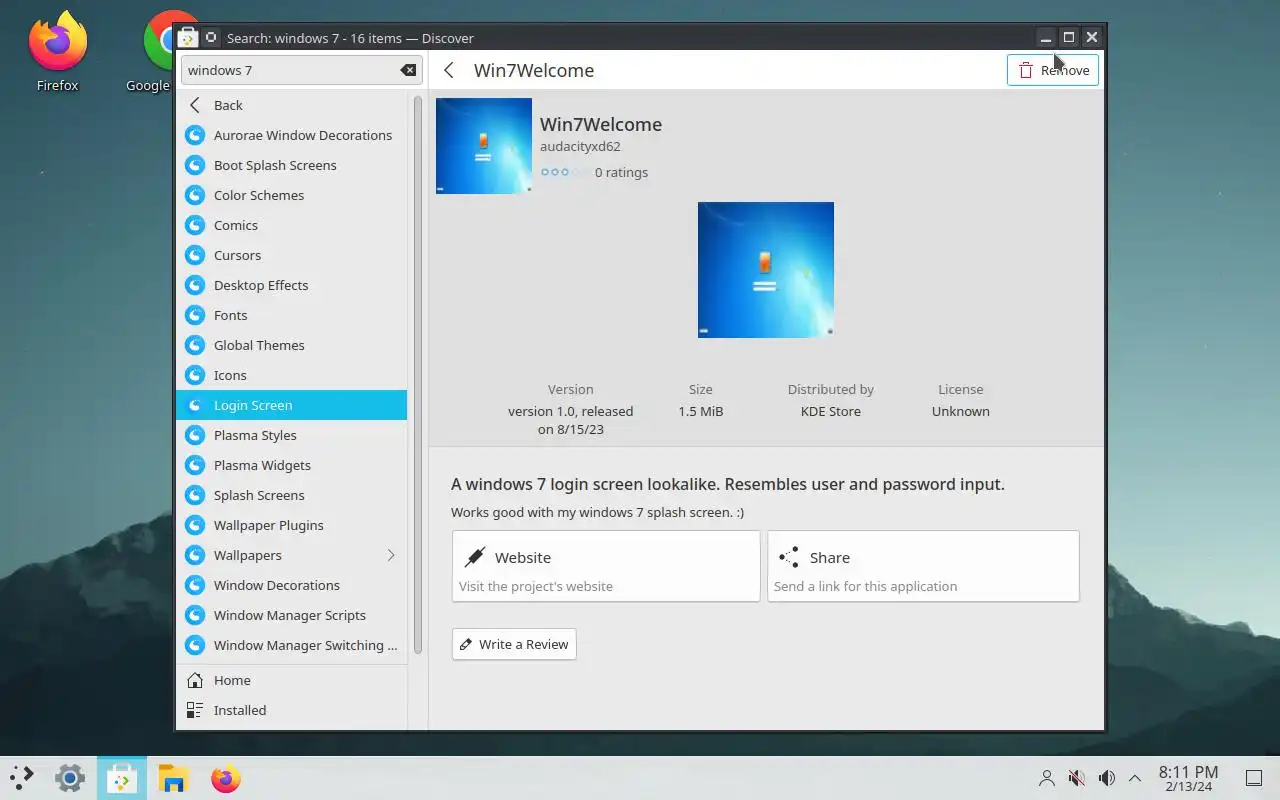Click the Window Decorations category icon
The height and width of the screenshot is (800, 1280).
195,585
